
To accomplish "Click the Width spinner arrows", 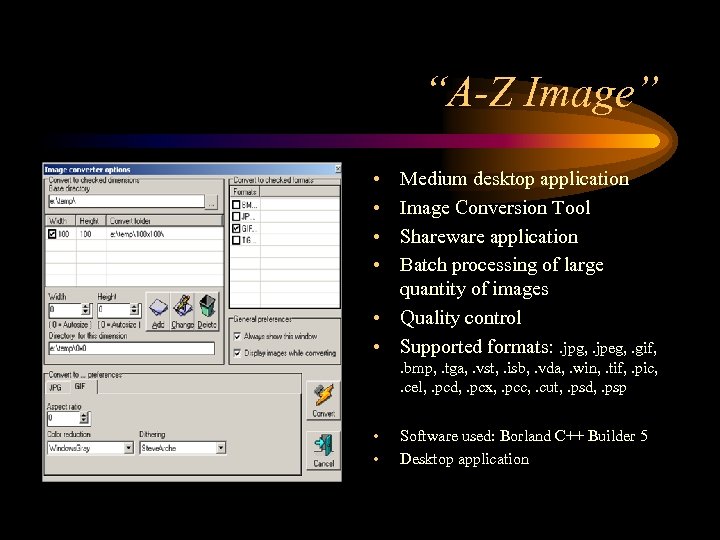I will 86,310.
